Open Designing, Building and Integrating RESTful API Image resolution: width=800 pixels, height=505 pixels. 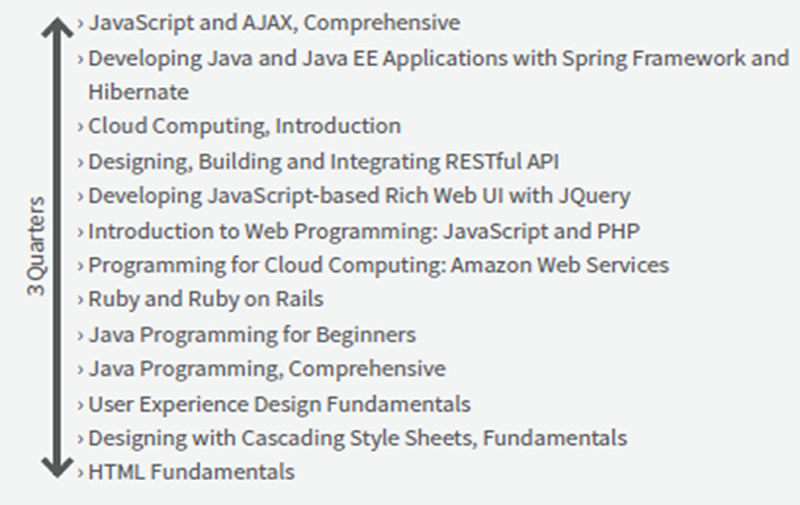tap(323, 162)
